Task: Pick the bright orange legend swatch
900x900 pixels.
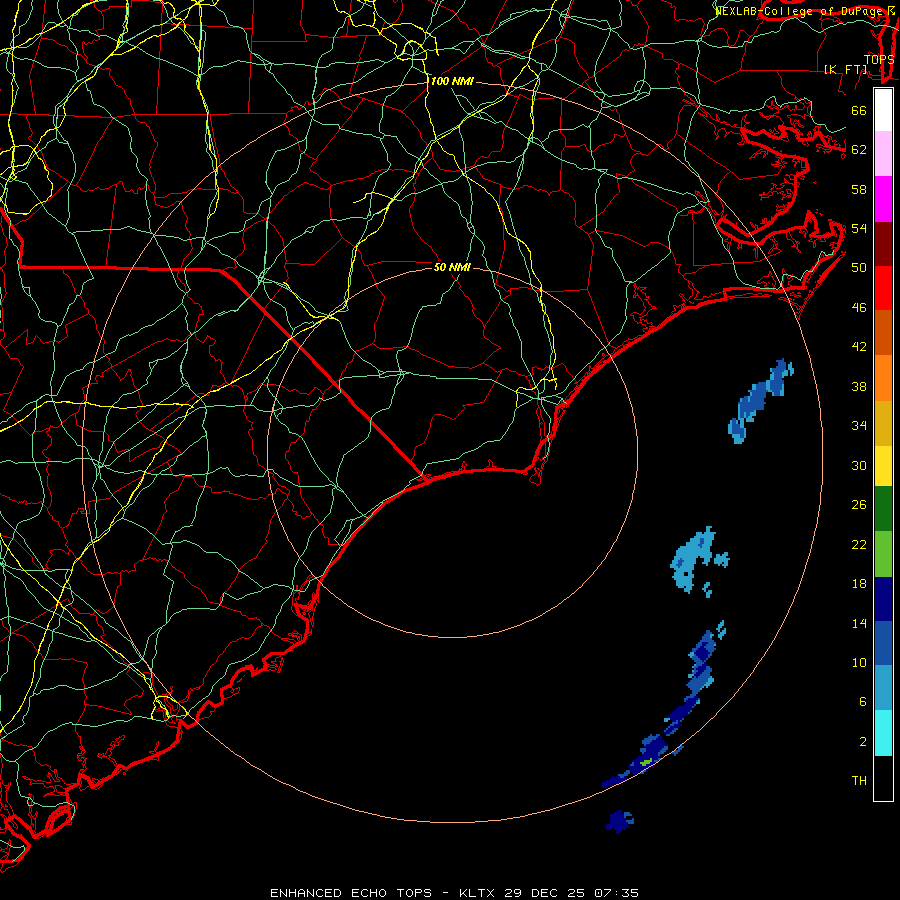Action: coord(883,377)
